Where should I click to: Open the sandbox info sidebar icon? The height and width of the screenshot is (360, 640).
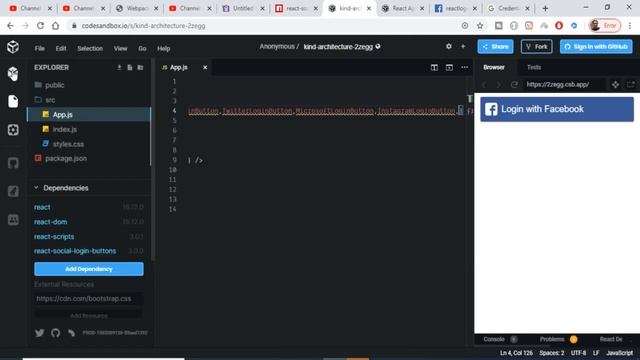point(13,73)
